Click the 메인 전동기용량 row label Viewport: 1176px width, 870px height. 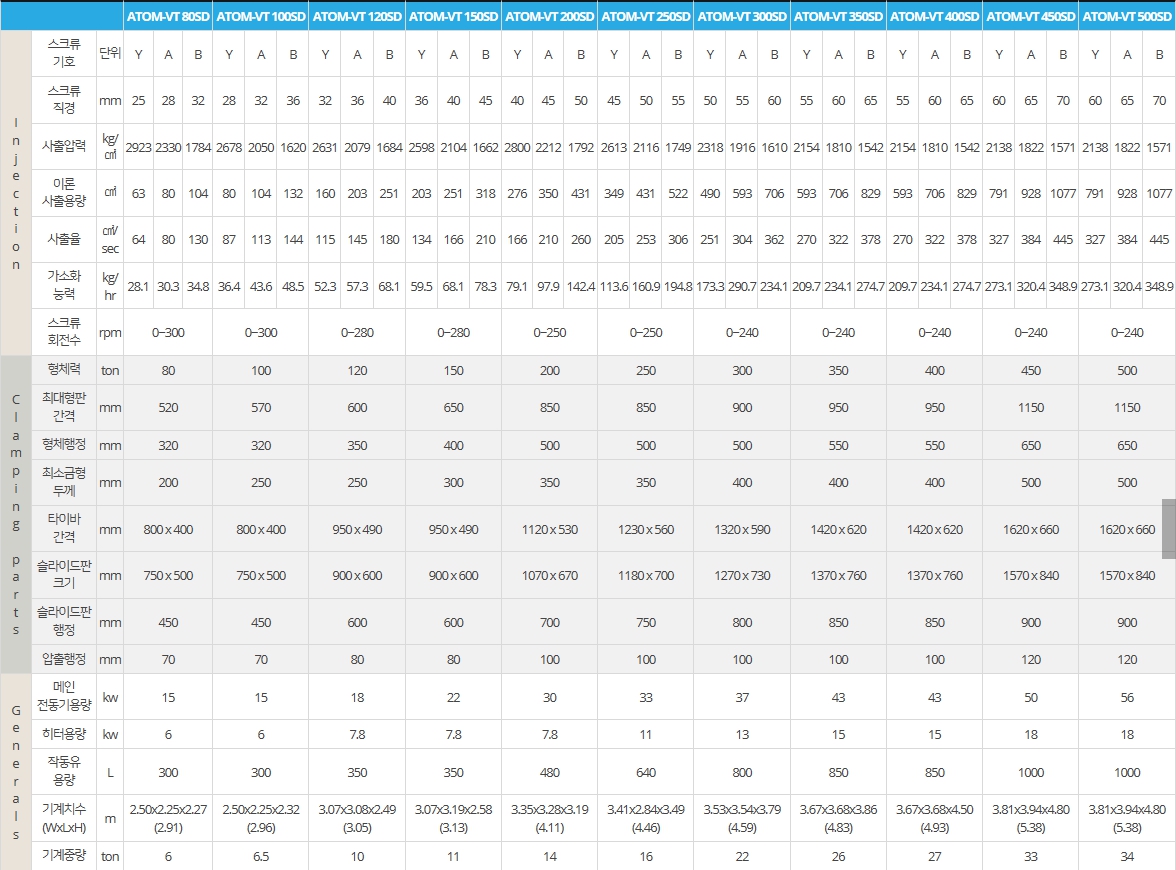click(x=64, y=696)
